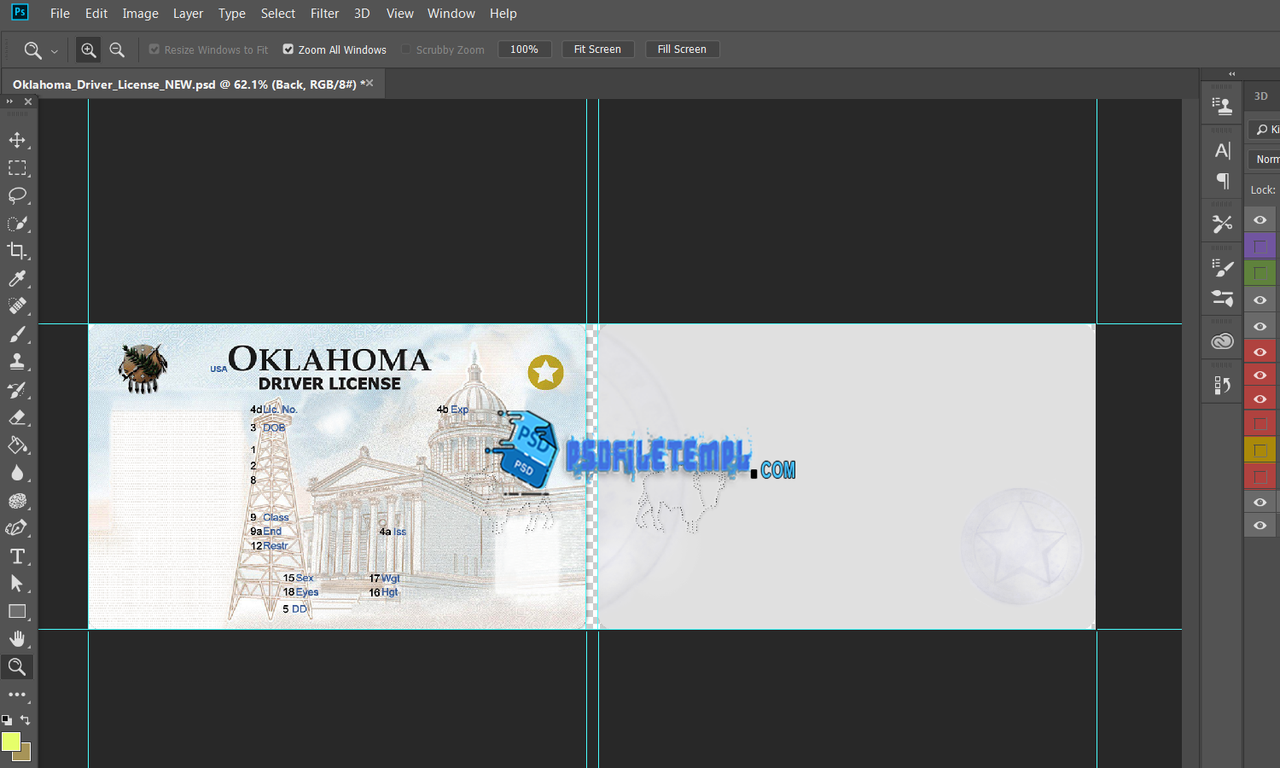Select the Move tool
The height and width of the screenshot is (768, 1280).
tap(17, 140)
